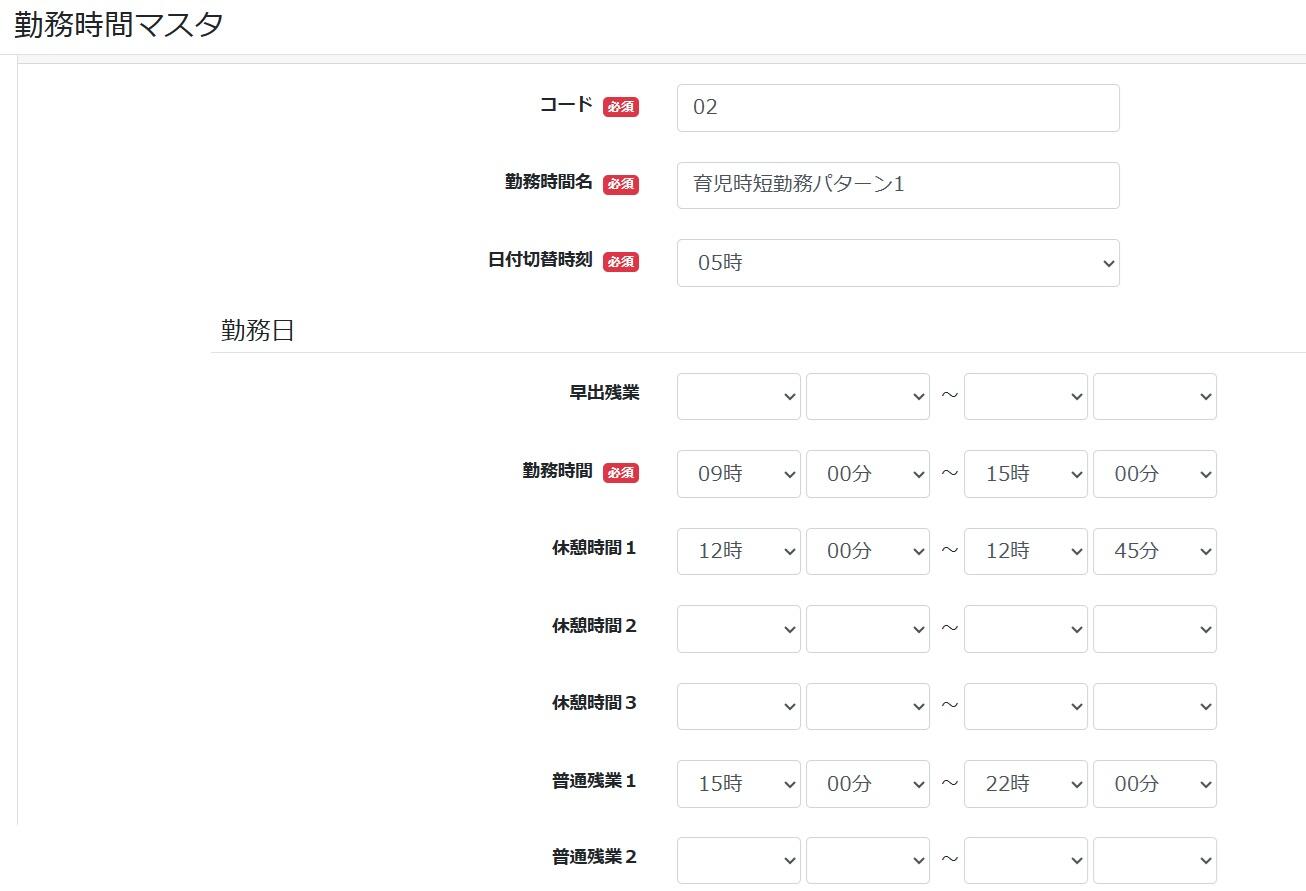This screenshot has height=891, width=1306.
Task: Open 普通残業1 end minute 00分 dropdown
Action: [x=1154, y=784]
